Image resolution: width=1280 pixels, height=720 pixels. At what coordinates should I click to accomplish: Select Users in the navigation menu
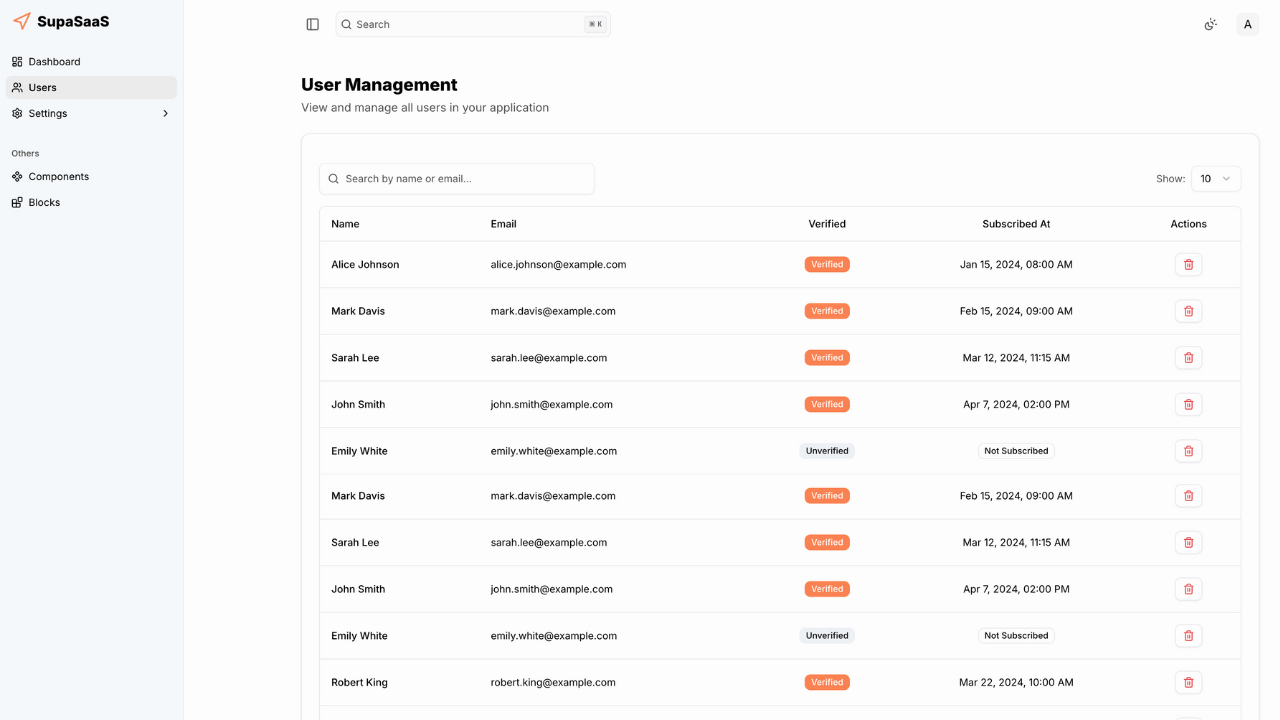[43, 87]
